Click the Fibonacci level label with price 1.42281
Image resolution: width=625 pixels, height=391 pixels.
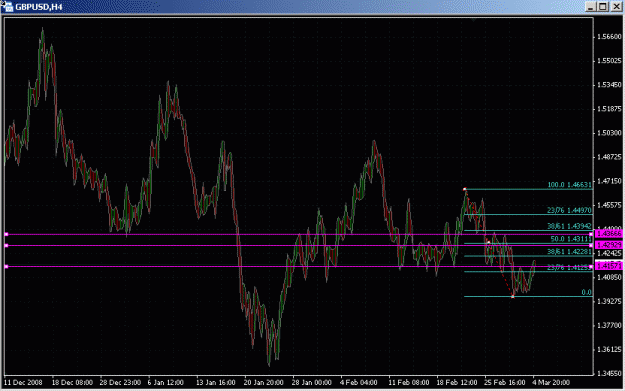[570, 251]
